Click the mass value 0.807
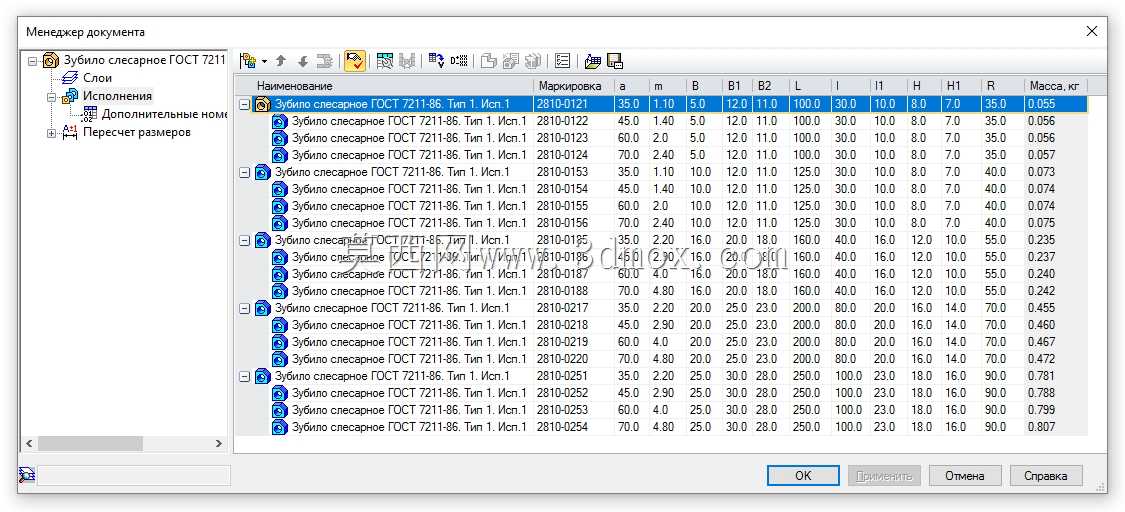1125x512 pixels. 1041,427
